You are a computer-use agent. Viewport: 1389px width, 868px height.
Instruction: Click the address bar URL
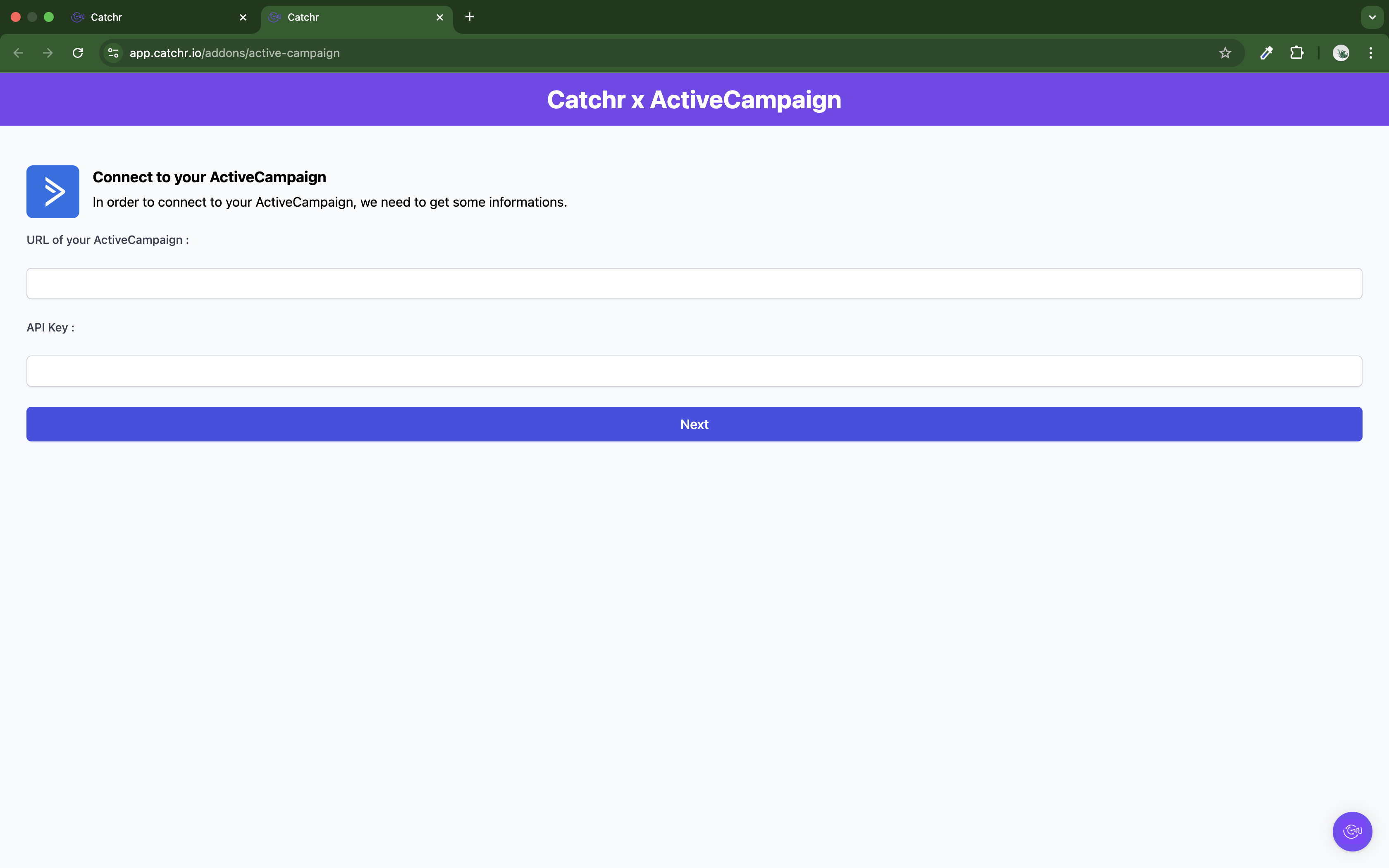coord(234,53)
